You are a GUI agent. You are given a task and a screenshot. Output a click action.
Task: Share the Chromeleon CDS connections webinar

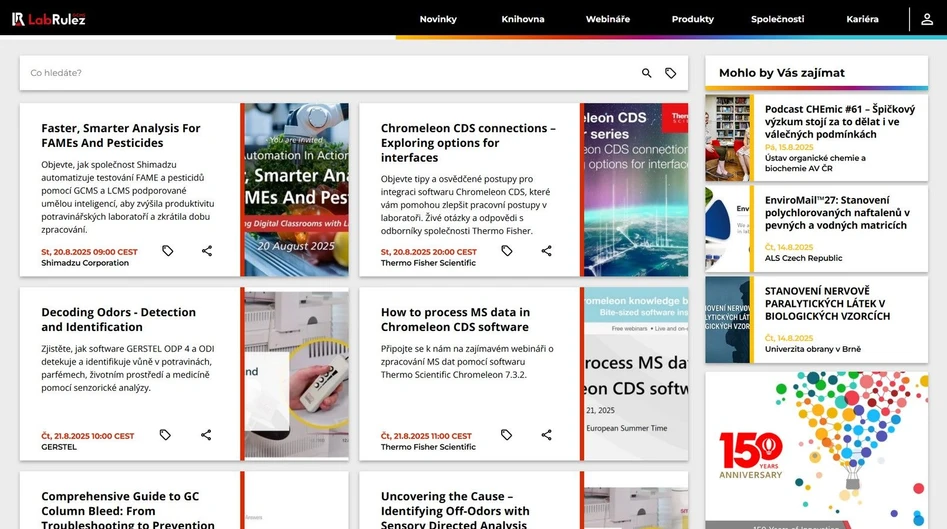[546, 251]
